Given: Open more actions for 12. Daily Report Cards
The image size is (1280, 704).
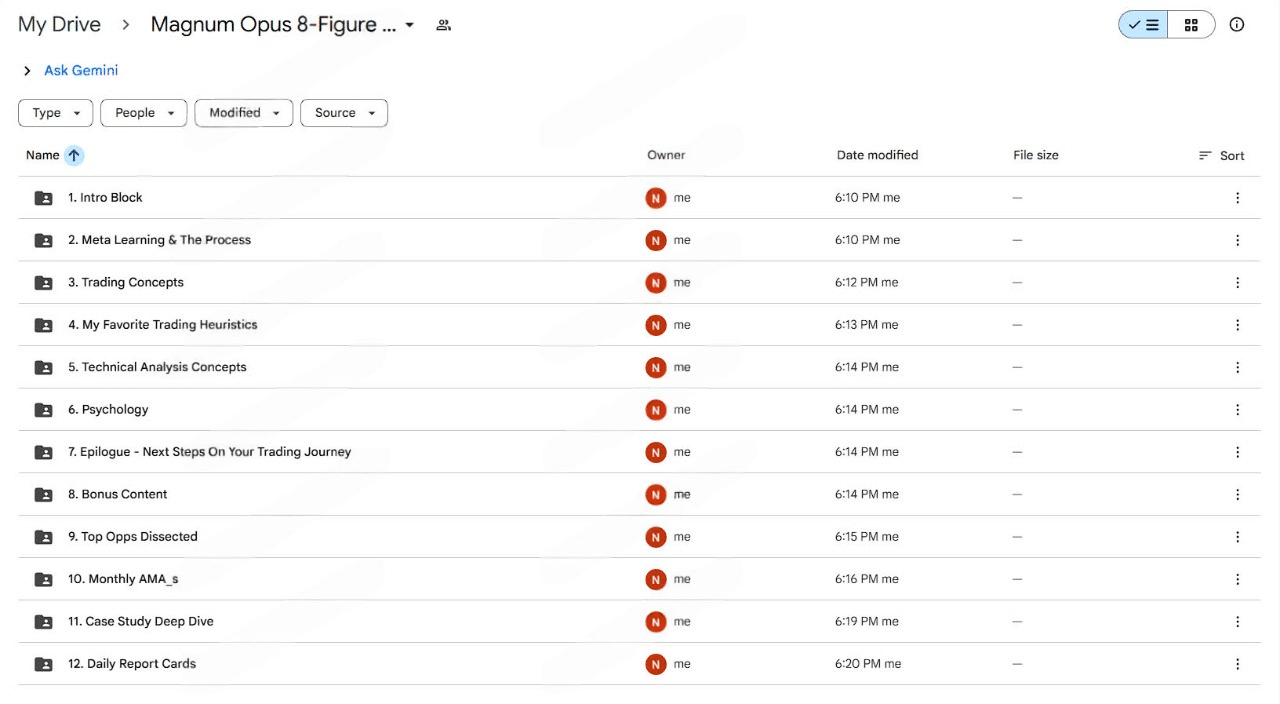Looking at the screenshot, I should tap(1237, 664).
